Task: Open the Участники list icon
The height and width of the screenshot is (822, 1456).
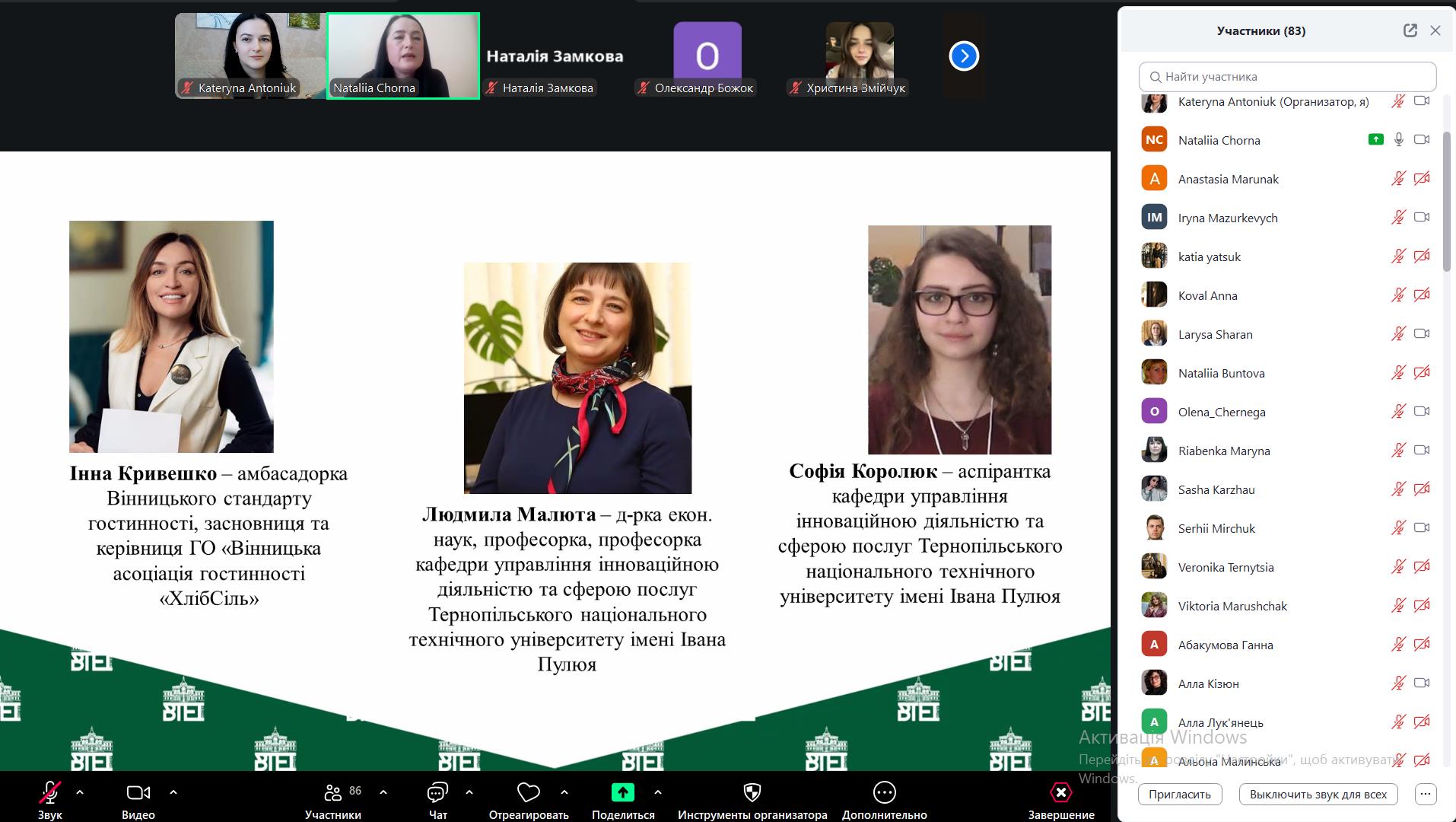Action: point(332,793)
